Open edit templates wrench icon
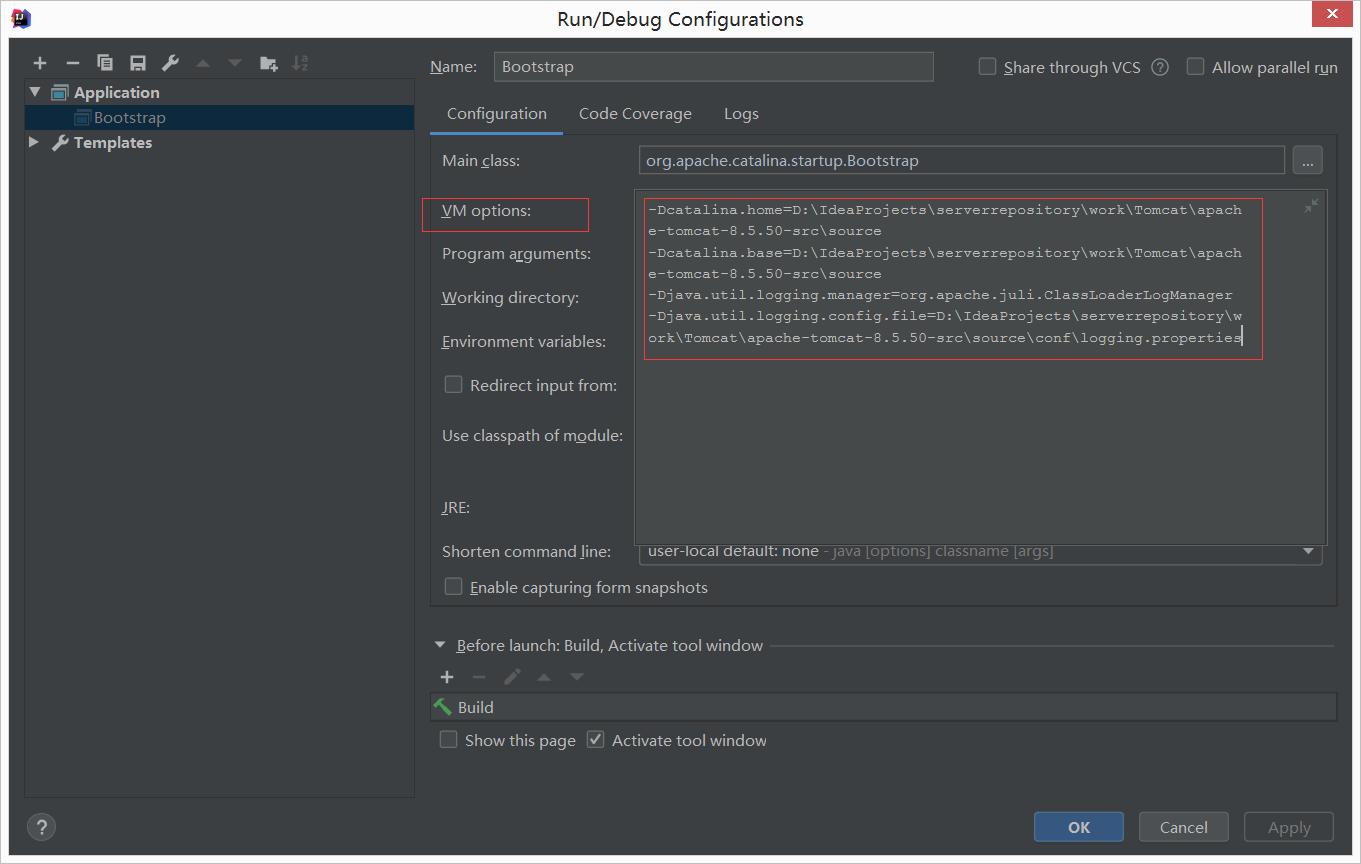 point(170,63)
